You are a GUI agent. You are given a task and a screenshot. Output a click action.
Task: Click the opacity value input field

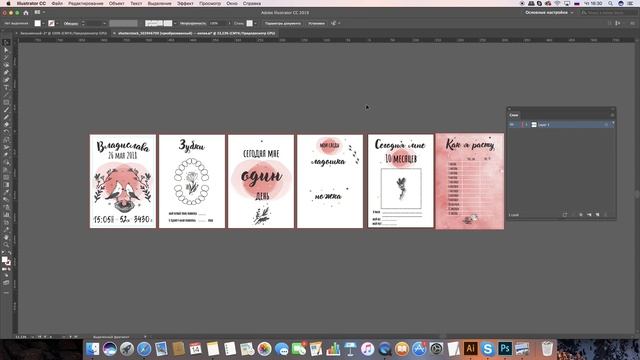[x=217, y=23]
